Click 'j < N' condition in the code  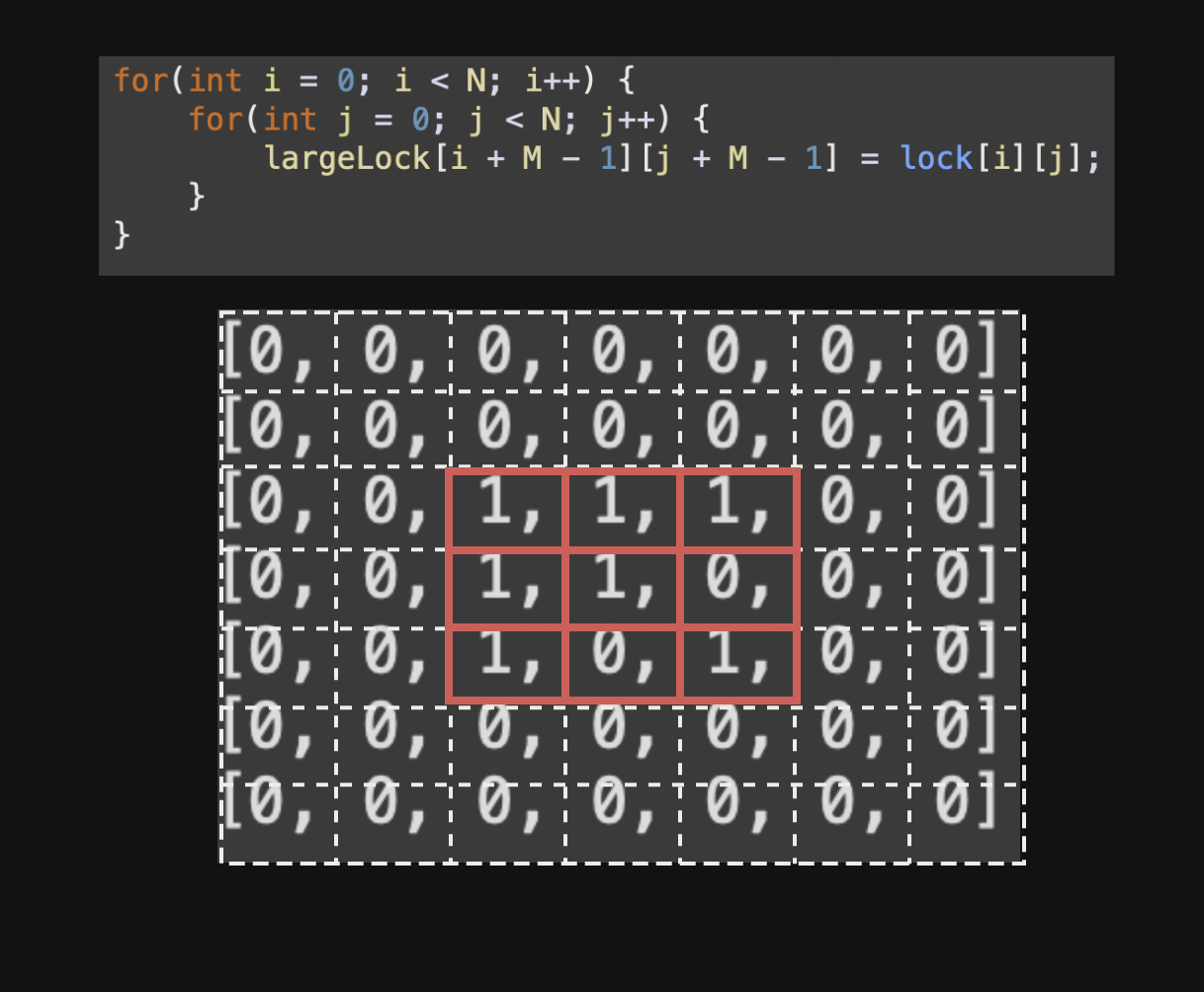coord(516,119)
